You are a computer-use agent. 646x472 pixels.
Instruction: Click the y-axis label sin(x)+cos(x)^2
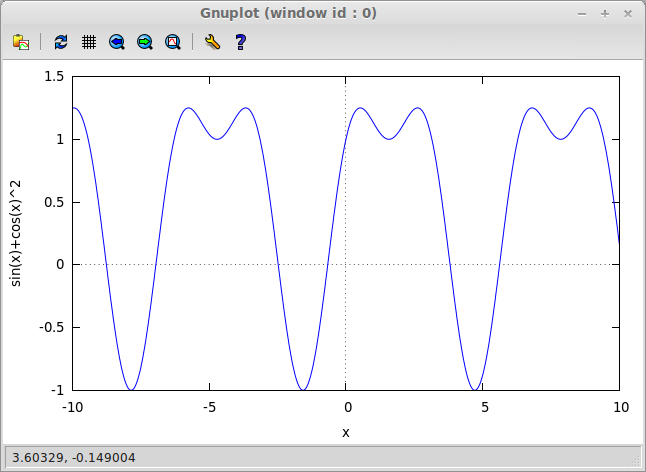click(x=16, y=233)
